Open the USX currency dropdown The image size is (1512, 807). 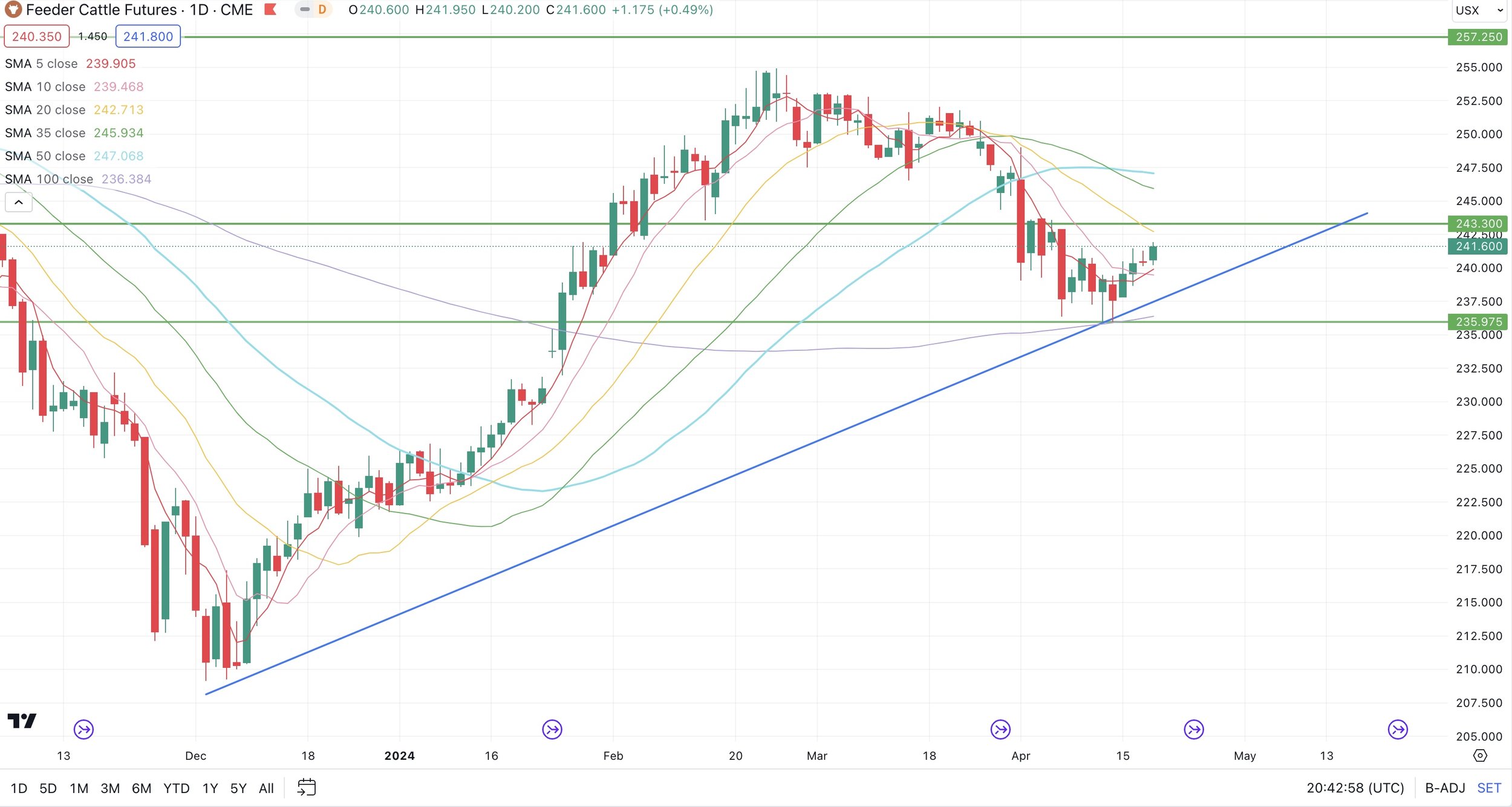(1479, 10)
